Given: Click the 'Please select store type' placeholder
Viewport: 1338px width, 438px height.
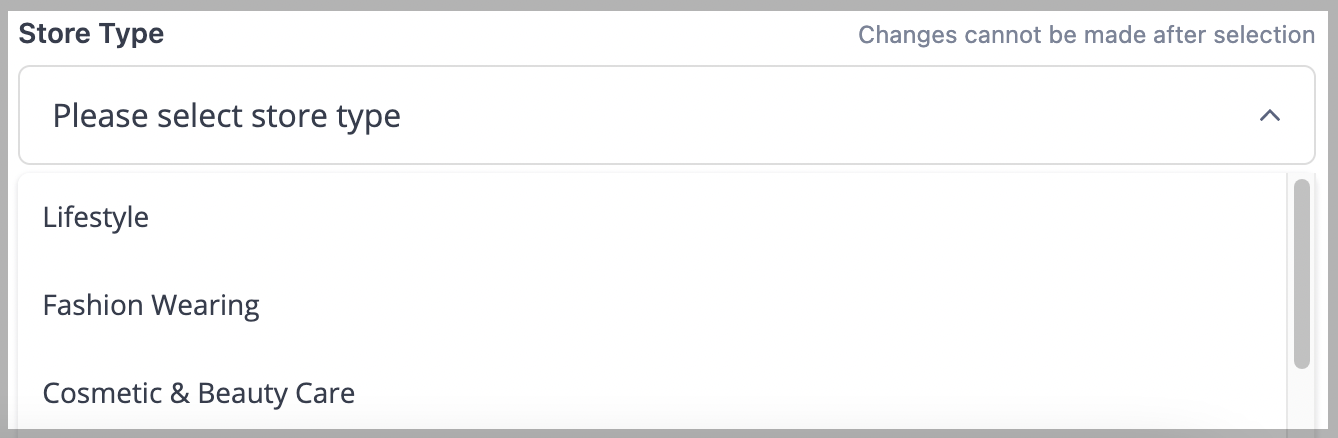Looking at the screenshot, I should (x=227, y=116).
